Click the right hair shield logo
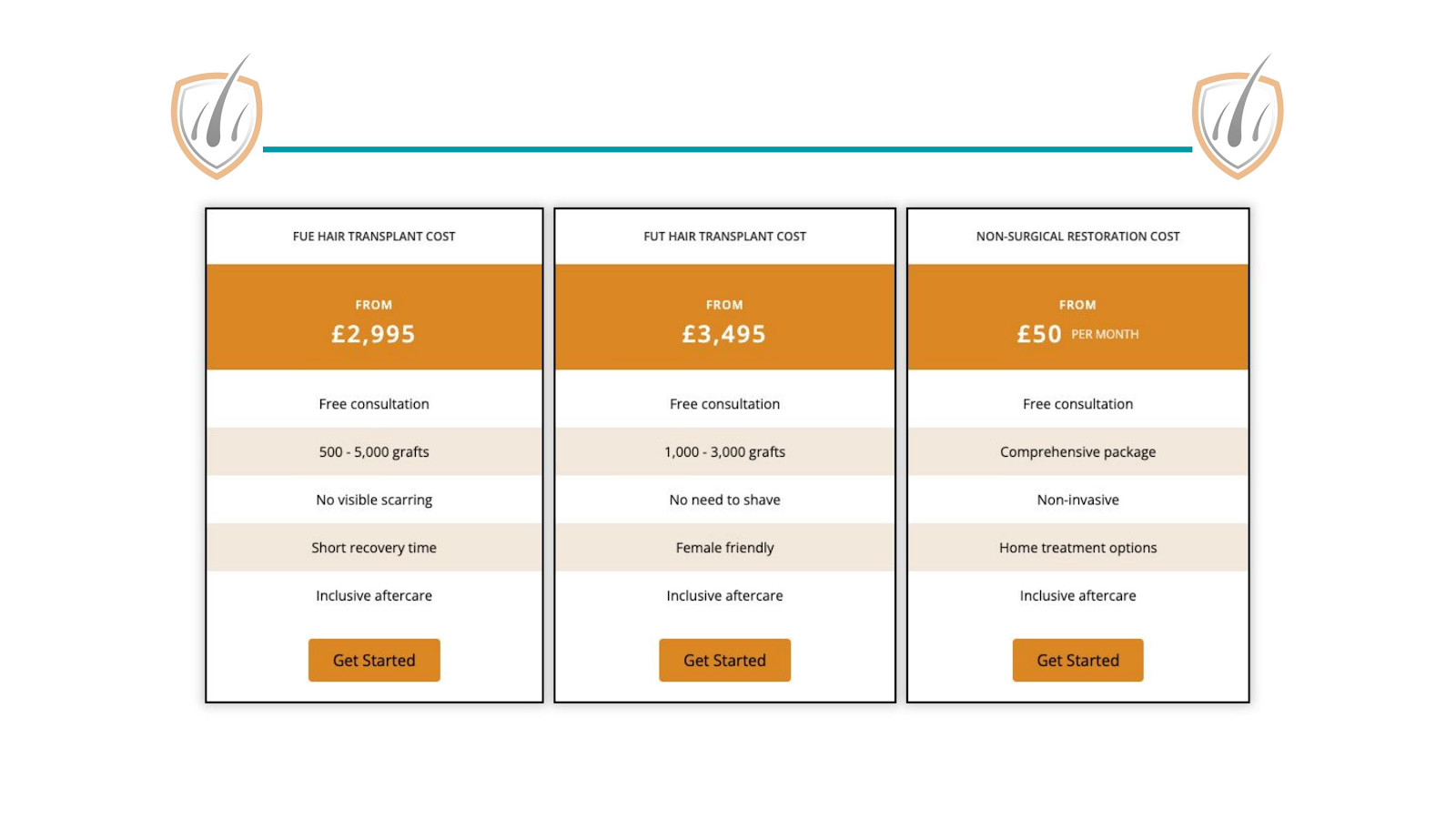 (1238, 121)
